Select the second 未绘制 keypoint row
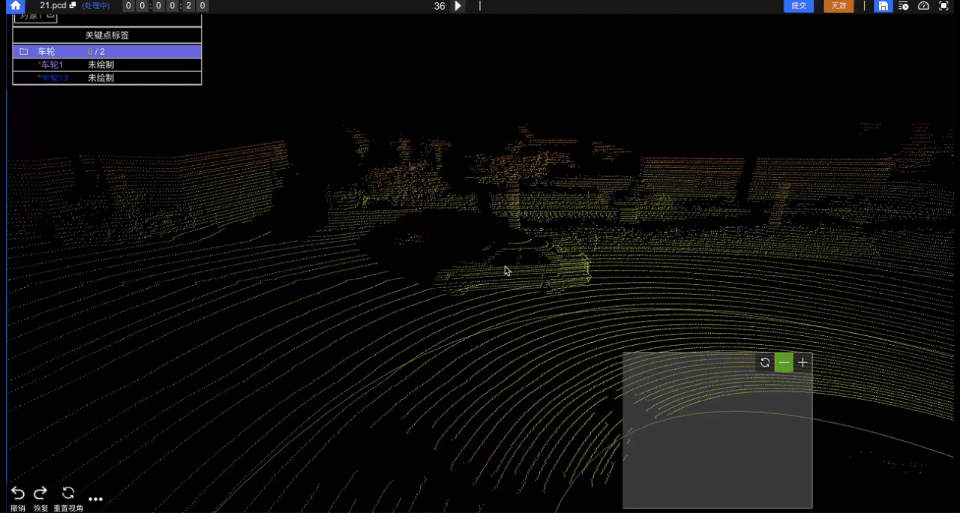 click(100, 78)
